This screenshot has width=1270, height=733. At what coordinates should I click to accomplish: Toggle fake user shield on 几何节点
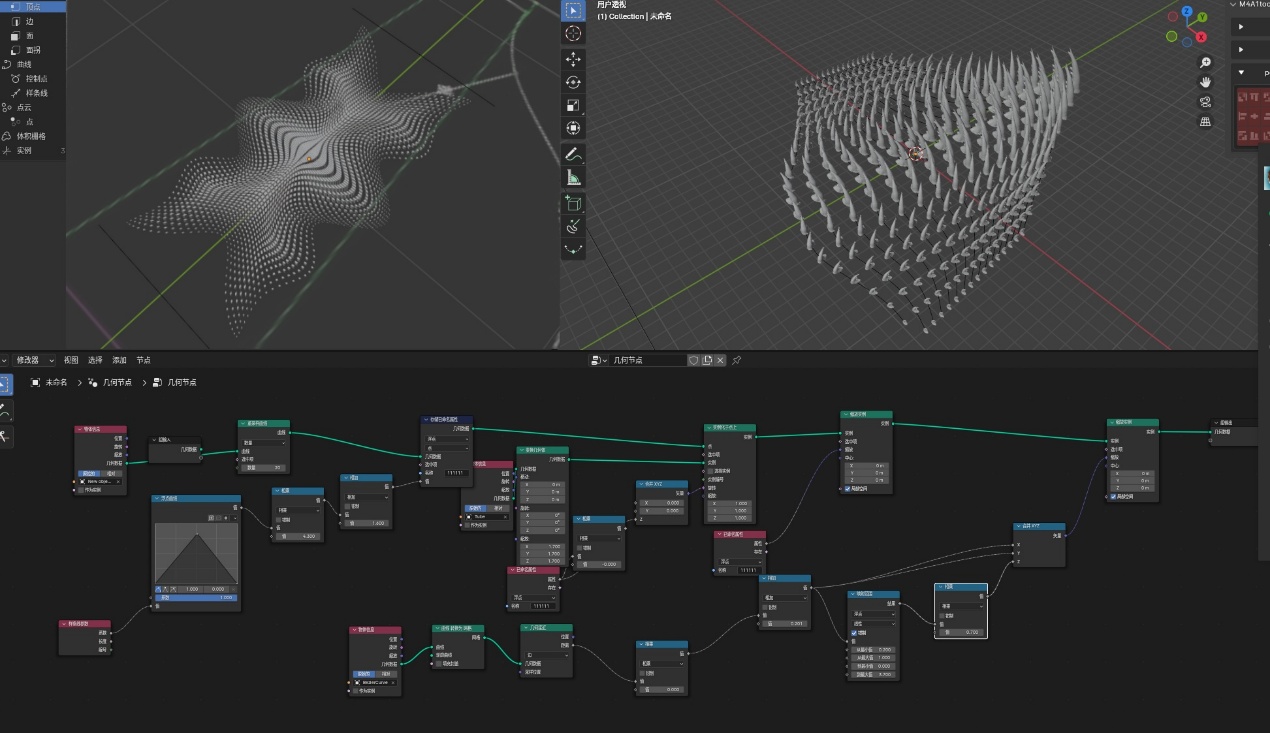[693, 360]
